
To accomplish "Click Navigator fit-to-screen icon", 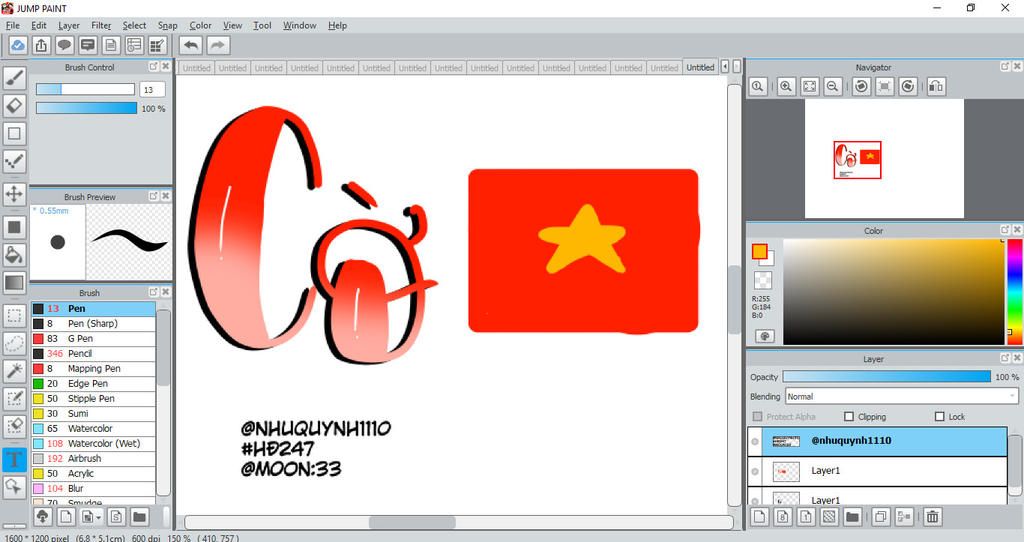I will 809,86.
